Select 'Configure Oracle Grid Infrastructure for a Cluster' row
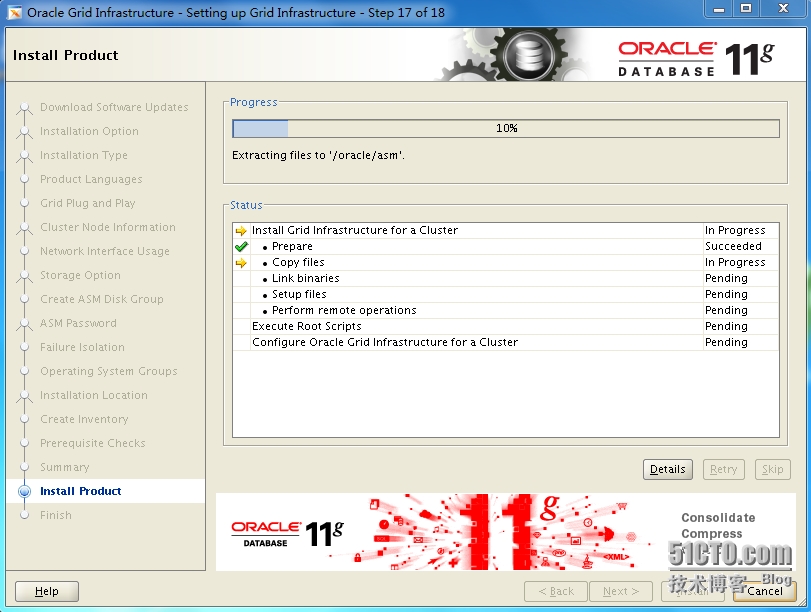 (506, 342)
